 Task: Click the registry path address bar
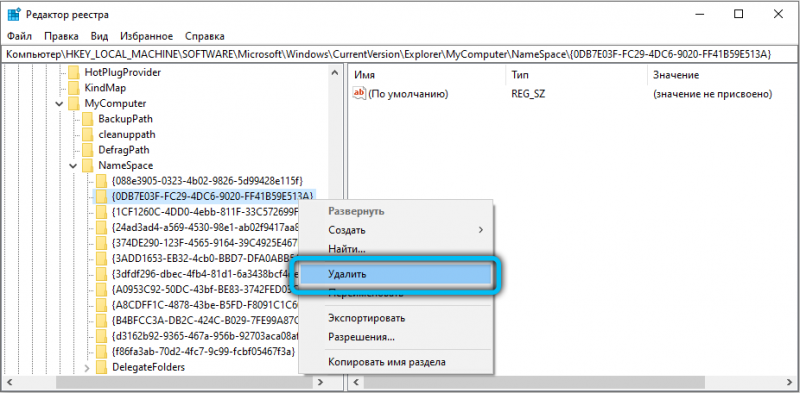coord(399,54)
